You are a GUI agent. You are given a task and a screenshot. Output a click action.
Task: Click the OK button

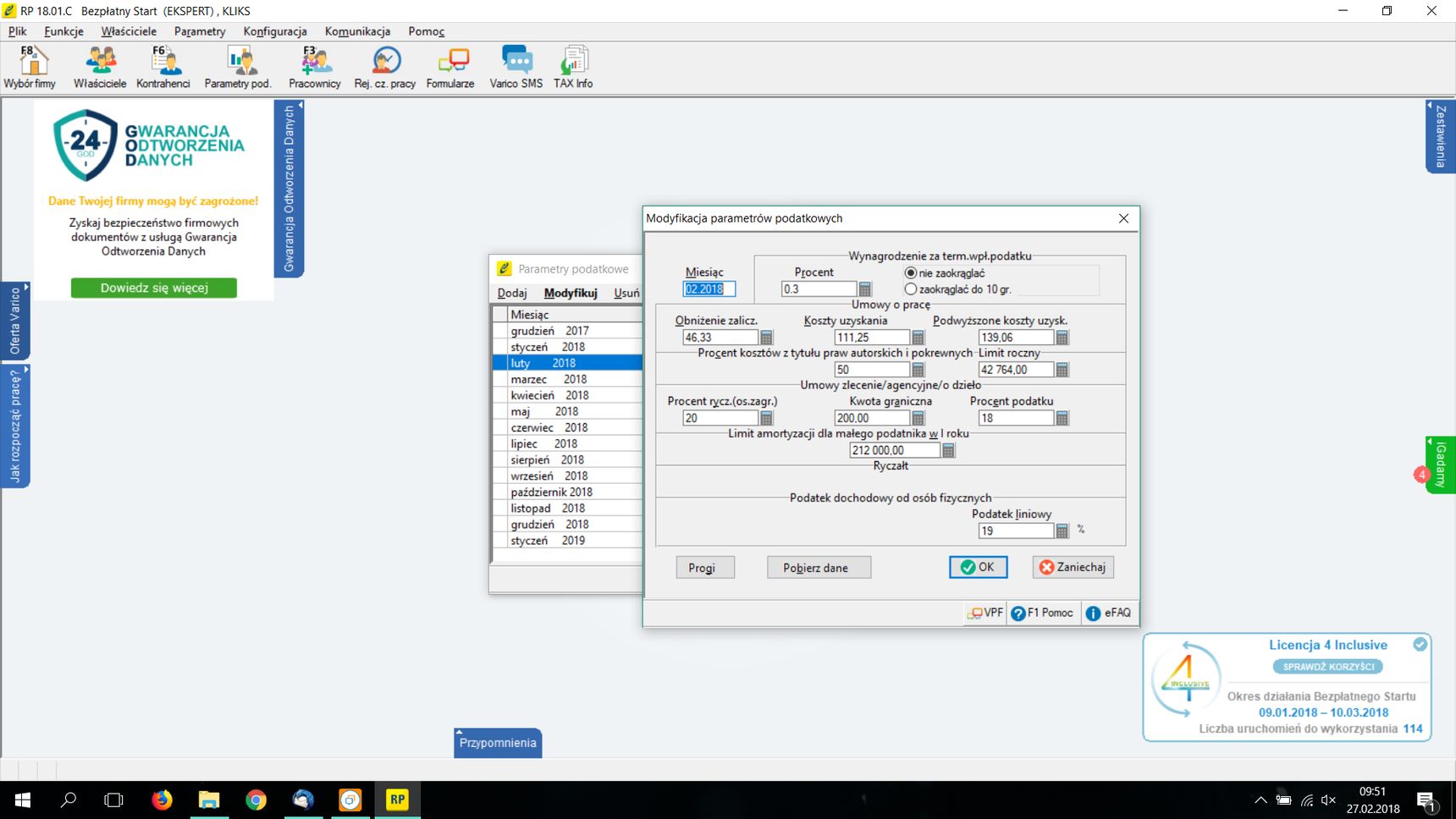[978, 568]
